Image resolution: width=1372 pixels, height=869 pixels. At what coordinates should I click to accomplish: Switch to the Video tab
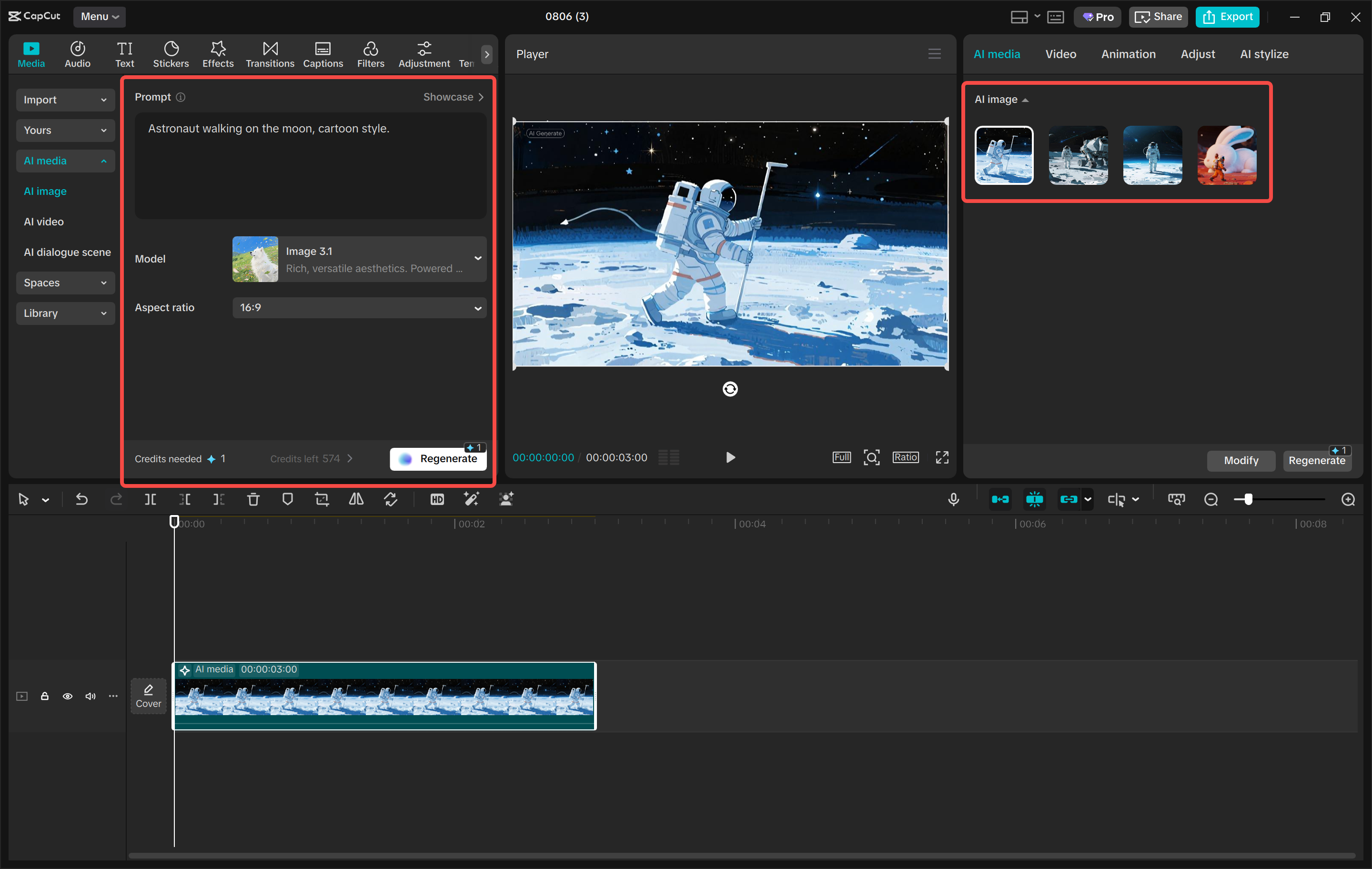click(1060, 54)
